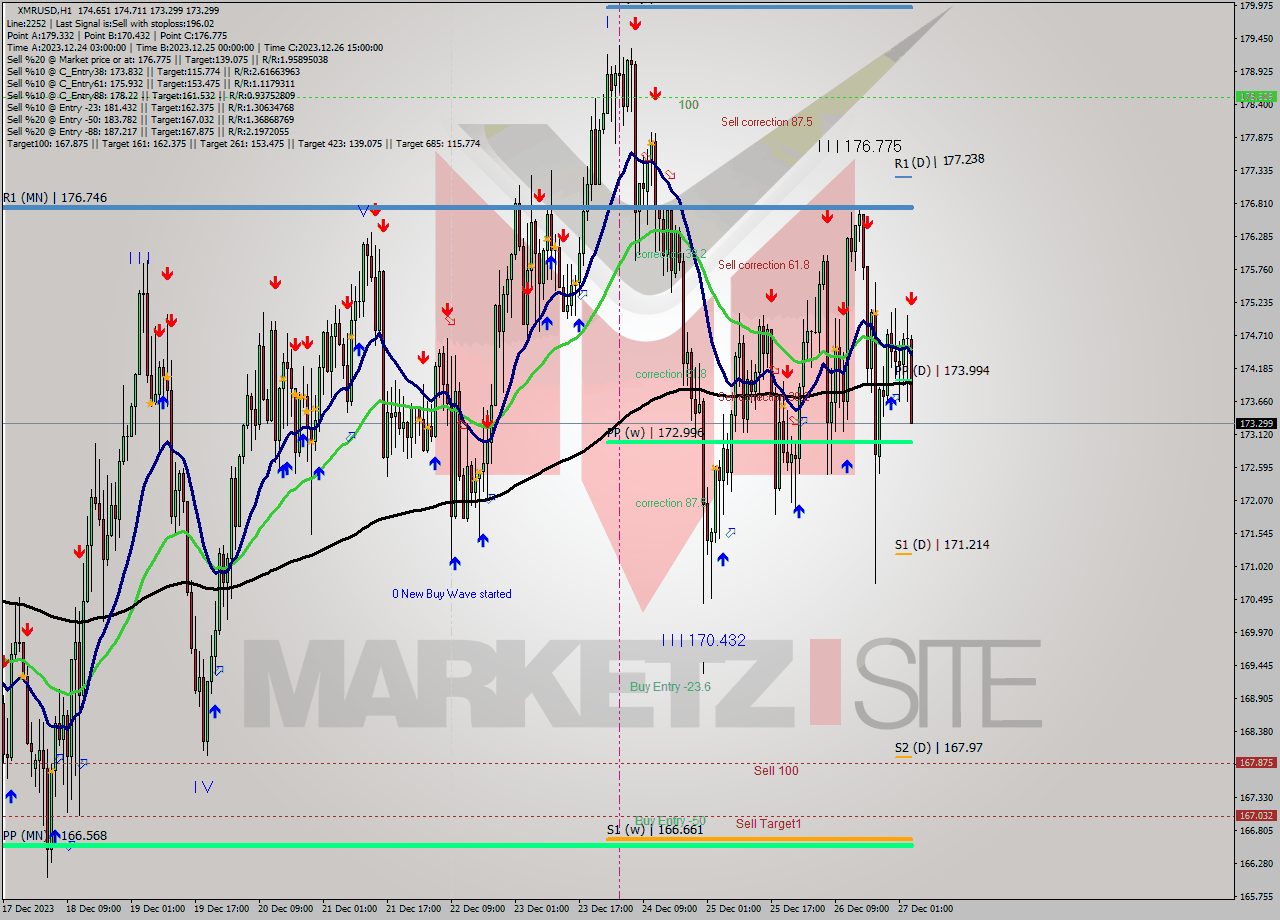Viewport: 1280px width, 920px height.
Task: Click the green correction 61.8 label
Action: (671, 374)
